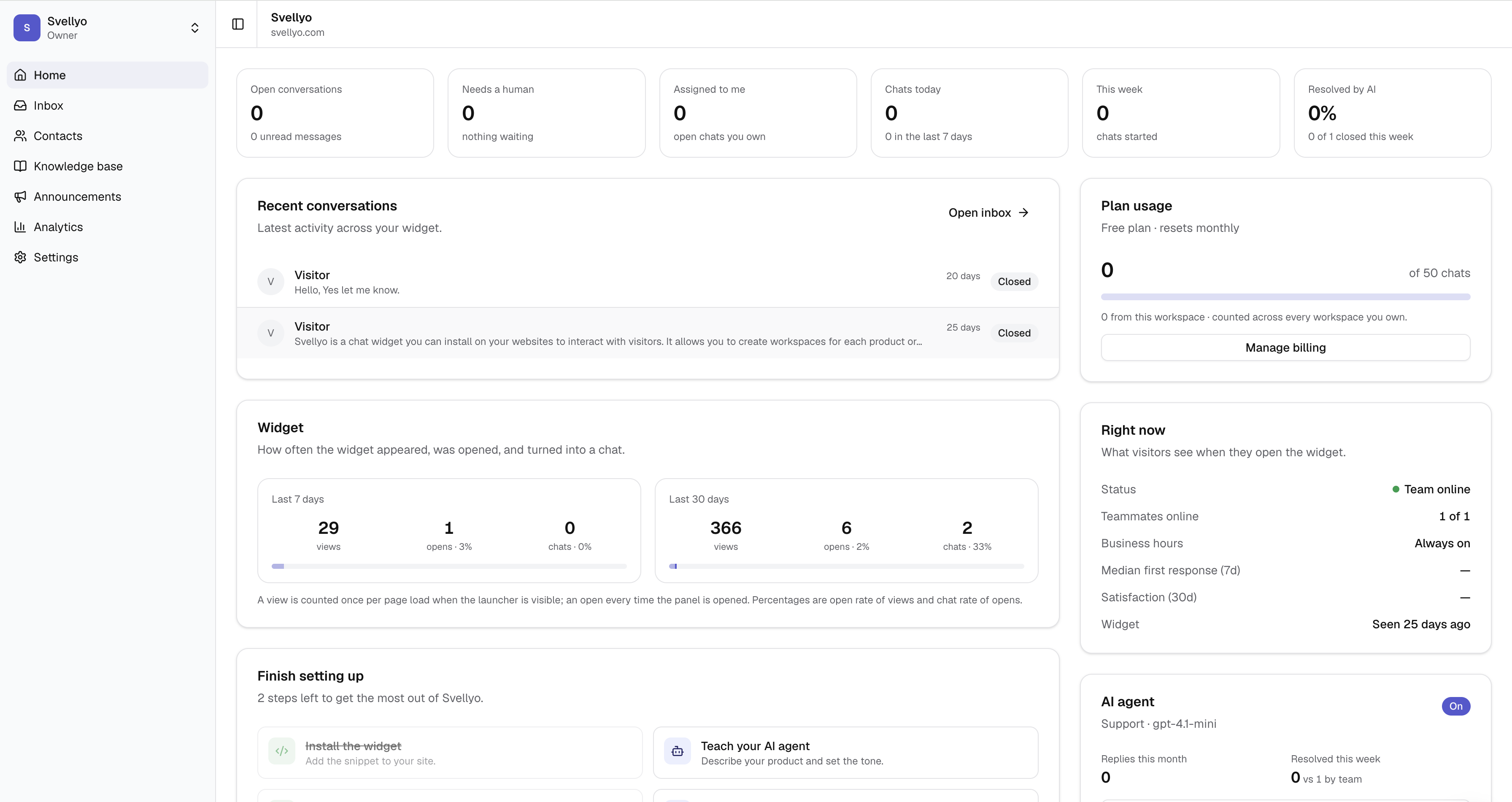
Task: Click the Plan usage progress bar
Action: [x=1285, y=297]
